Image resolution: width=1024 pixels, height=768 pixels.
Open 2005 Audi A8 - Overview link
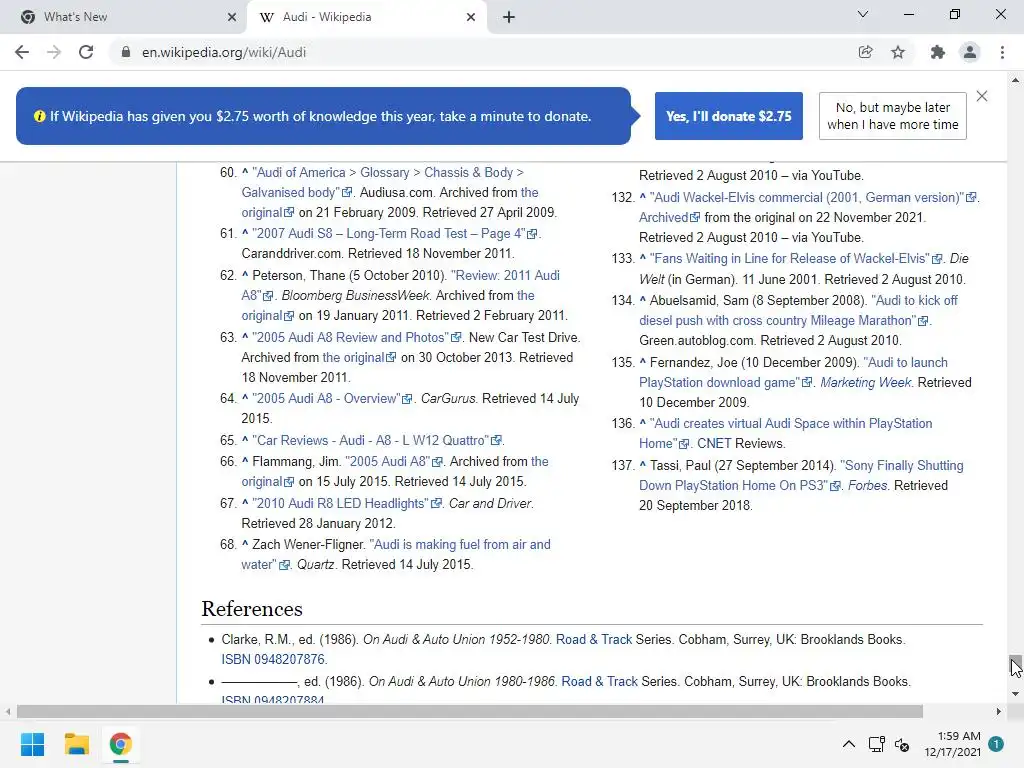(332, 398)
